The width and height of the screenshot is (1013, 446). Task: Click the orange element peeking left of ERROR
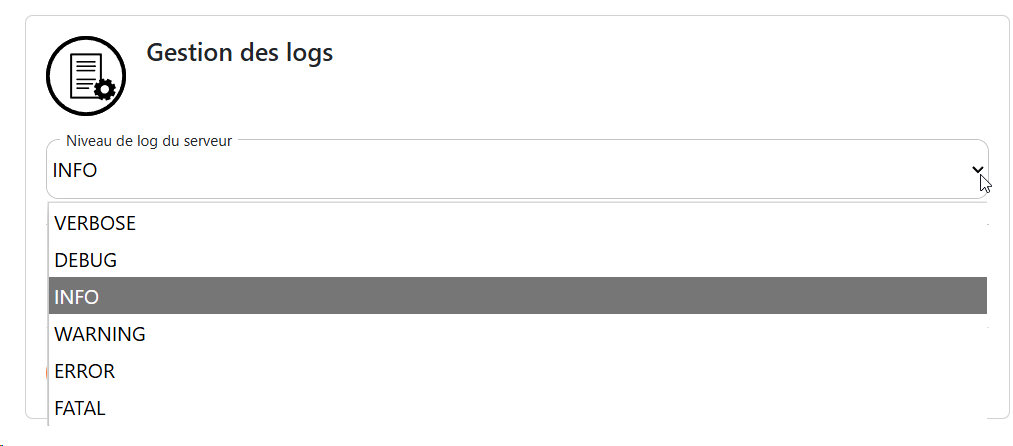(46, 373)
